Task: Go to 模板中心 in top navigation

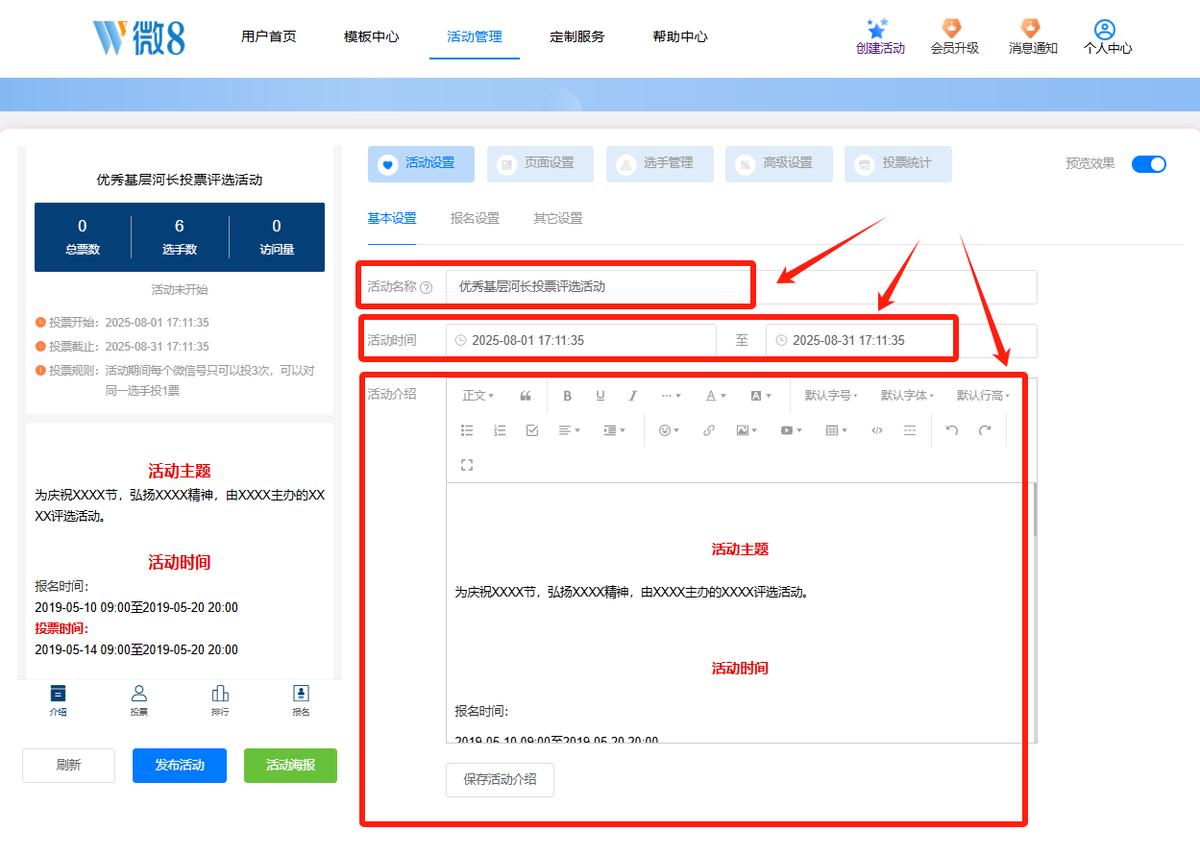Action: pos(371,37)
